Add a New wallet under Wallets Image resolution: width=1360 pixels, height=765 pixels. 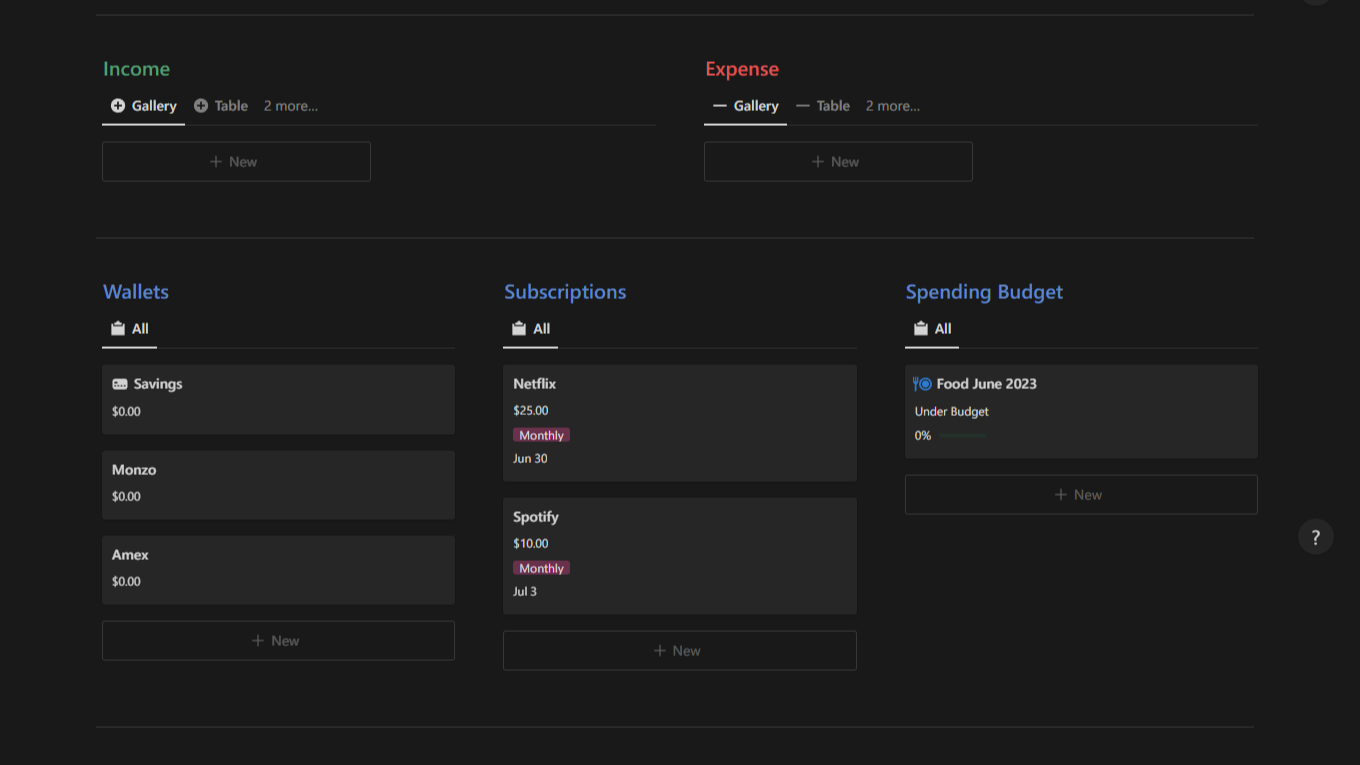click(x=278, y=641)
